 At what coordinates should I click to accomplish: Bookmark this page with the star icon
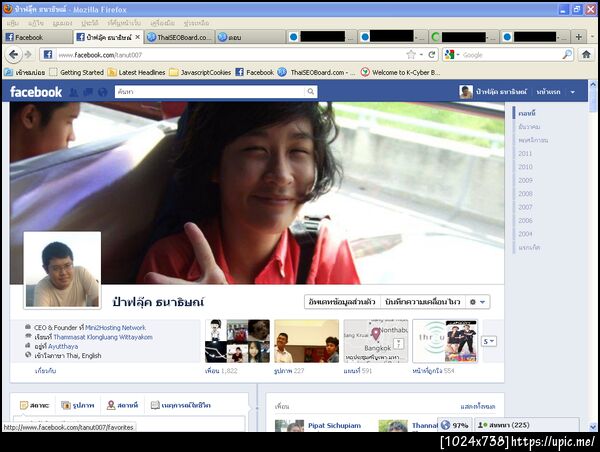(411, 55)
